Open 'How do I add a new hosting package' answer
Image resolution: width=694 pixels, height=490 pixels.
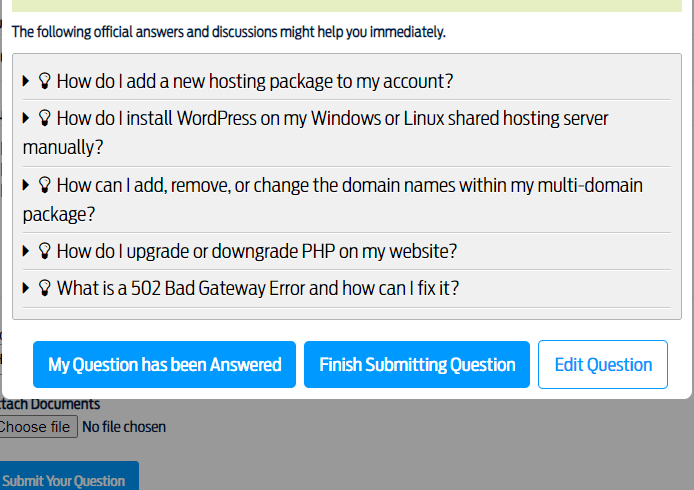(x=255, y=81)
